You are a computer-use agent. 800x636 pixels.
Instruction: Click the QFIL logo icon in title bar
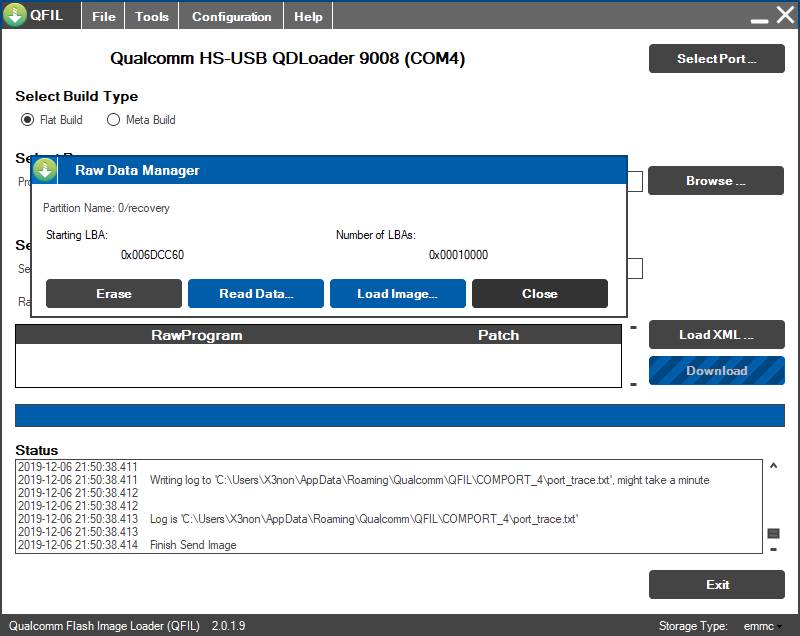click(x=15, y=15)
